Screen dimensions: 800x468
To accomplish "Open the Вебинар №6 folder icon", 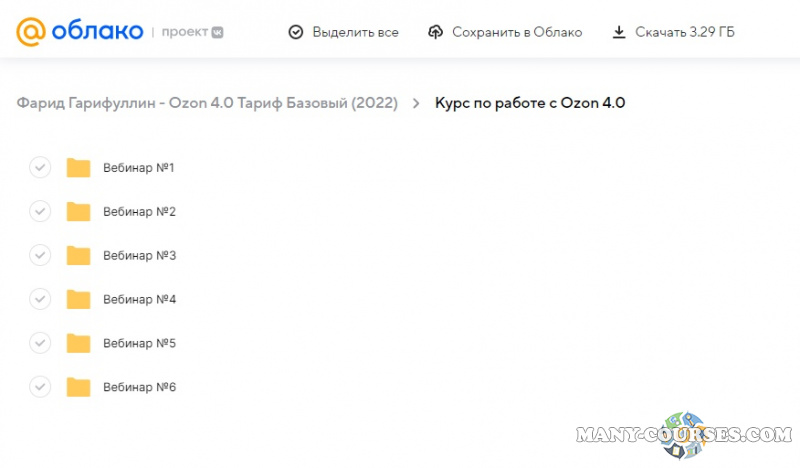I will pyautogui.click(x=78, y=387).
